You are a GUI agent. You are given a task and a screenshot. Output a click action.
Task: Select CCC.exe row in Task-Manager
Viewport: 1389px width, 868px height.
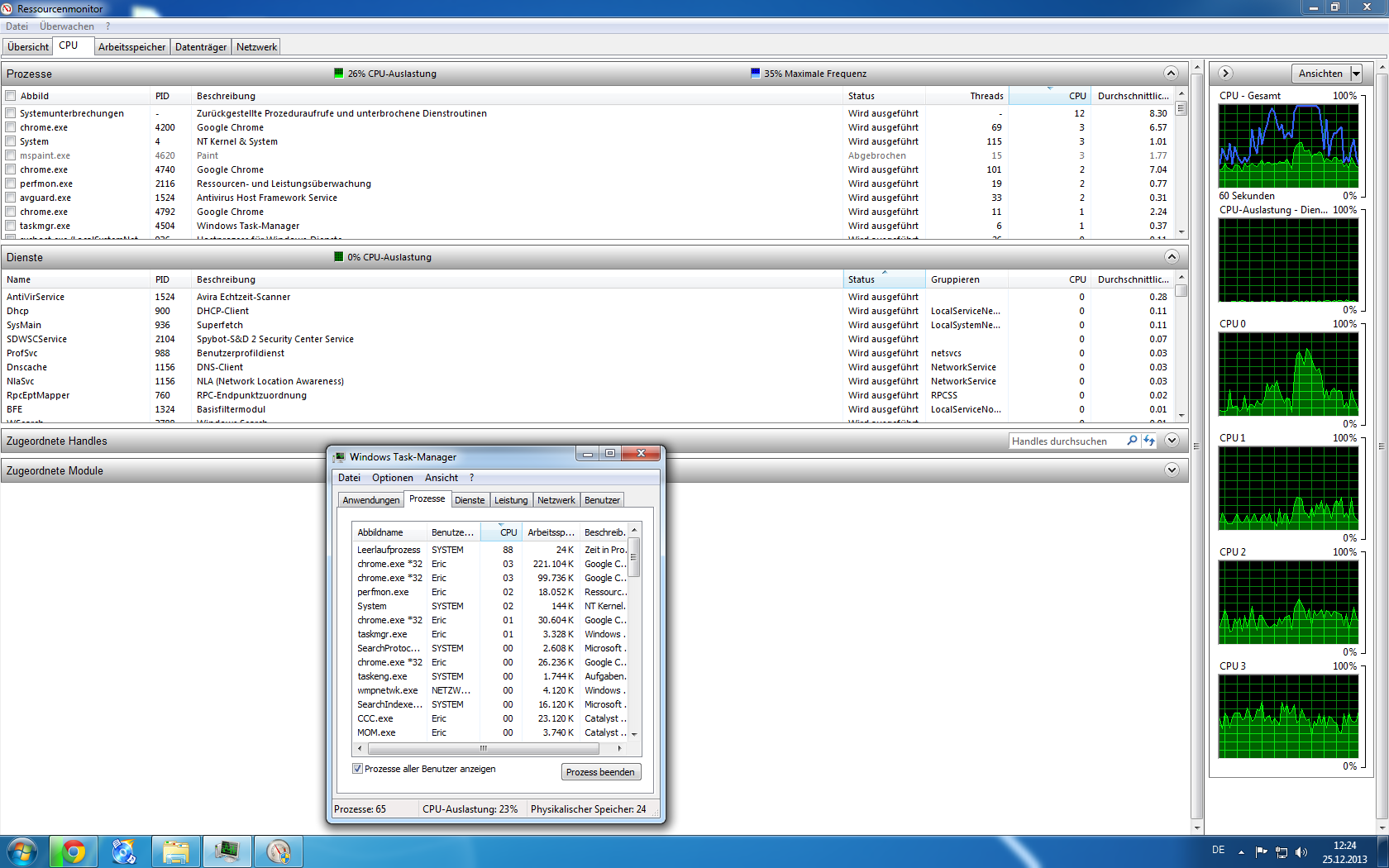click(489, 718)
